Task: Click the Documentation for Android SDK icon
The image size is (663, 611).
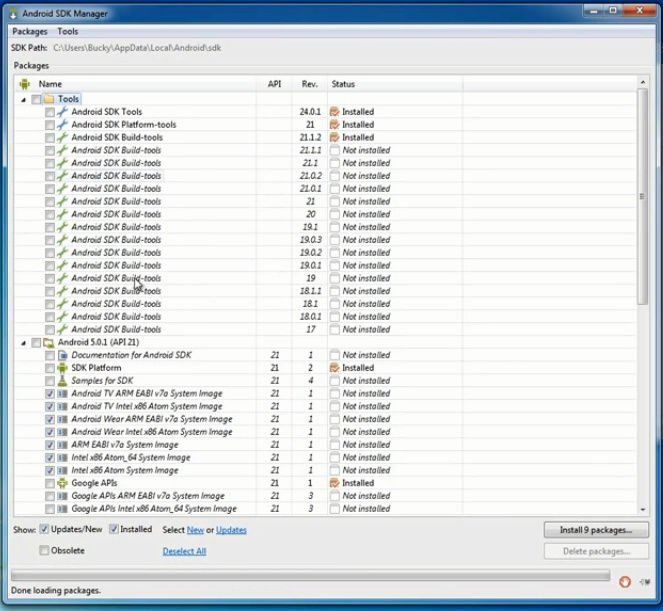Action: coord(63,355)
